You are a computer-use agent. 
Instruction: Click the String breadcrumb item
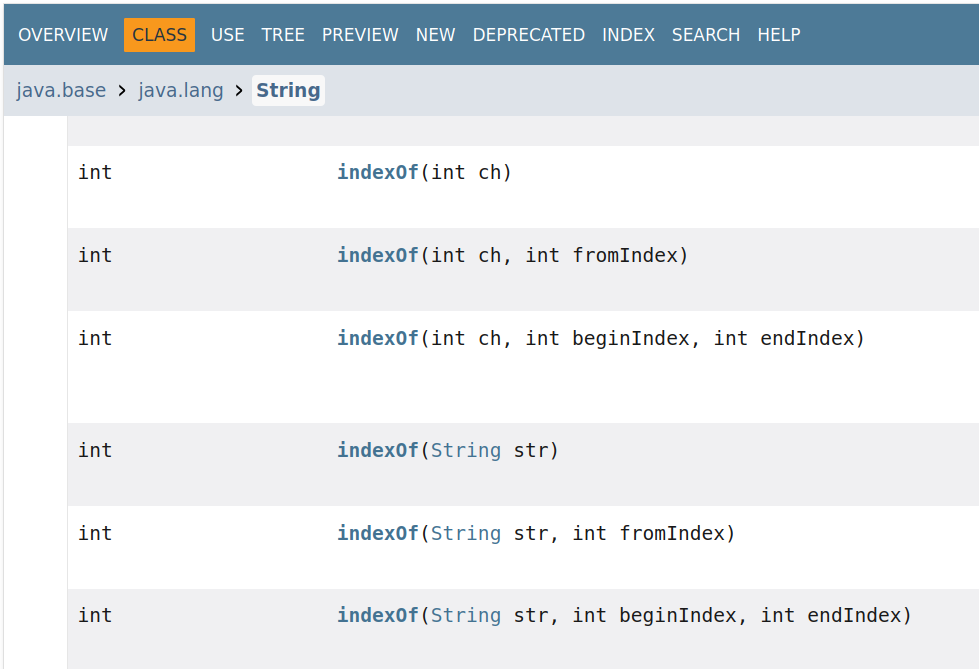click(288, 91)
